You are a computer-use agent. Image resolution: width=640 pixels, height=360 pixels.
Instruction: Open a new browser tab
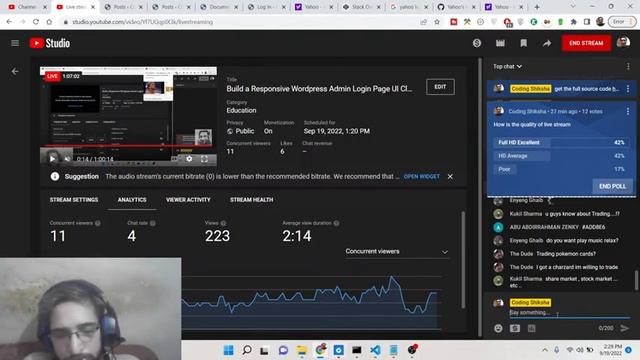[537, 7]
